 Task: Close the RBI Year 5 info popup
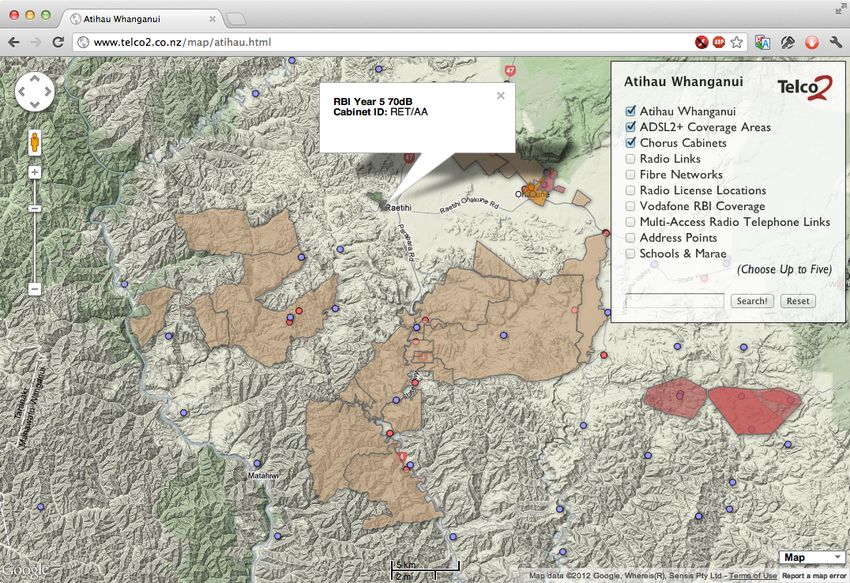(x=500, y=96)
